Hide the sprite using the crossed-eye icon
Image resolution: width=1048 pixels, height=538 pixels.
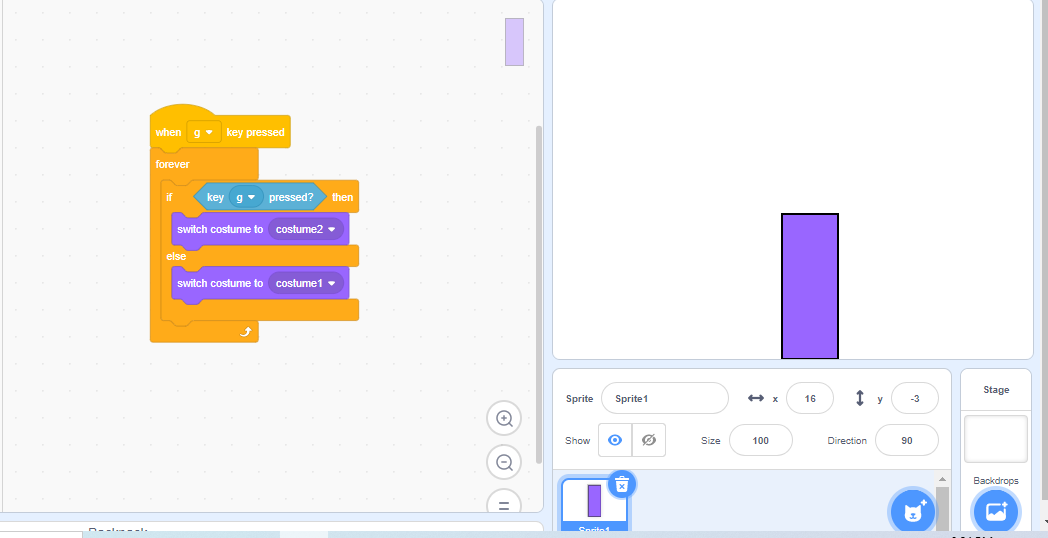click(648, 440)
